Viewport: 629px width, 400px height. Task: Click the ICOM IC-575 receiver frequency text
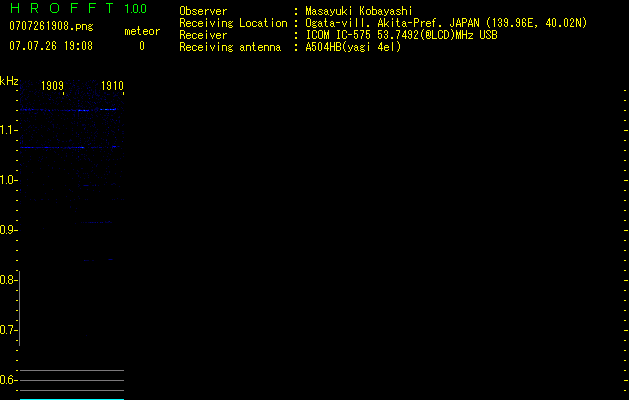click(x=401, y=35)
